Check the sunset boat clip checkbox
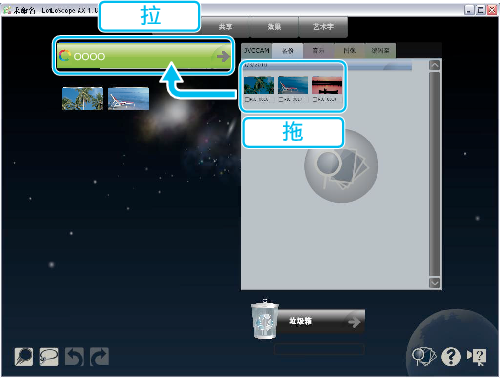 coord(315,99)
